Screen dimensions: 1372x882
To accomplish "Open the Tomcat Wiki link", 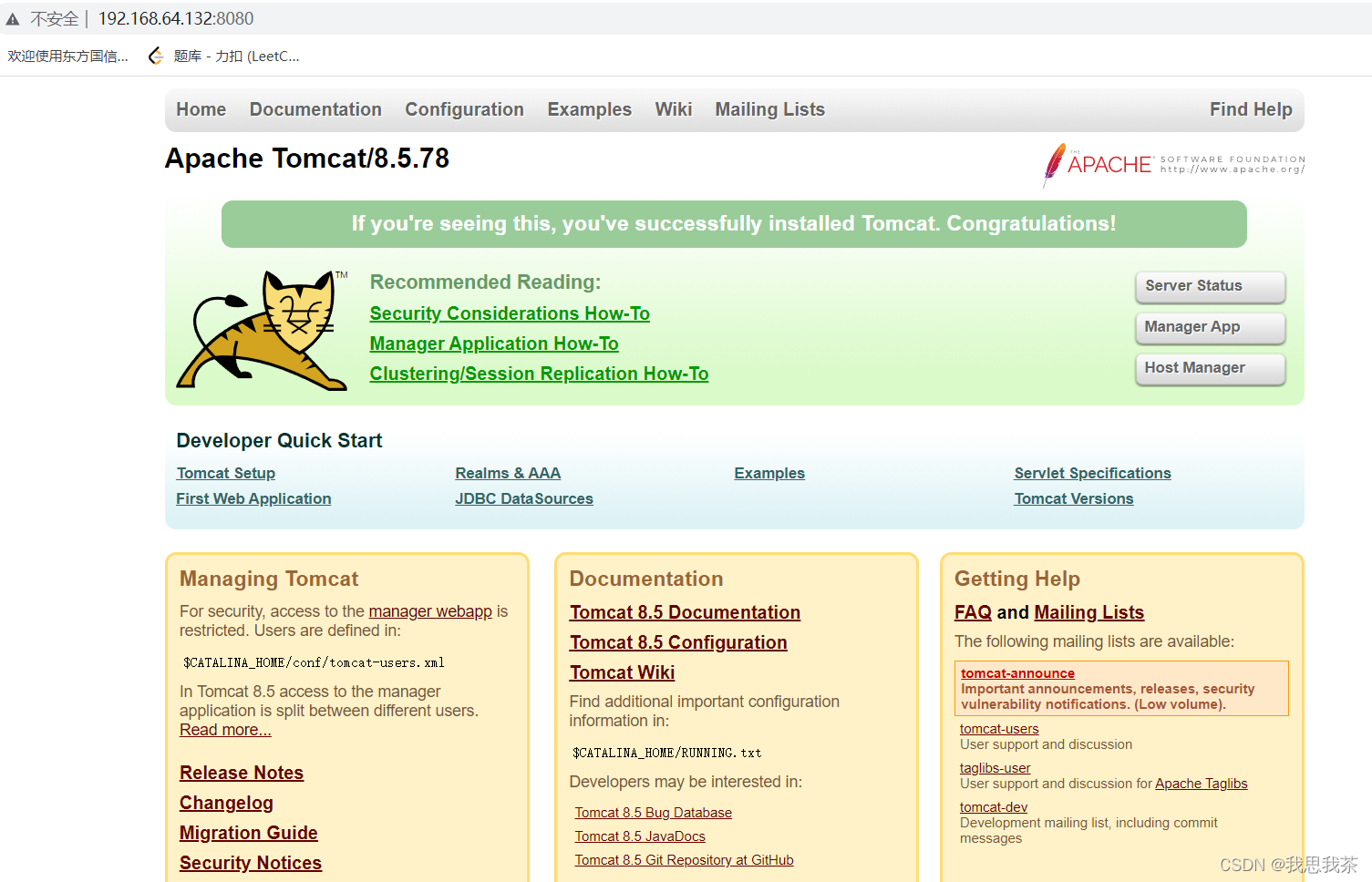I will 622,672.
